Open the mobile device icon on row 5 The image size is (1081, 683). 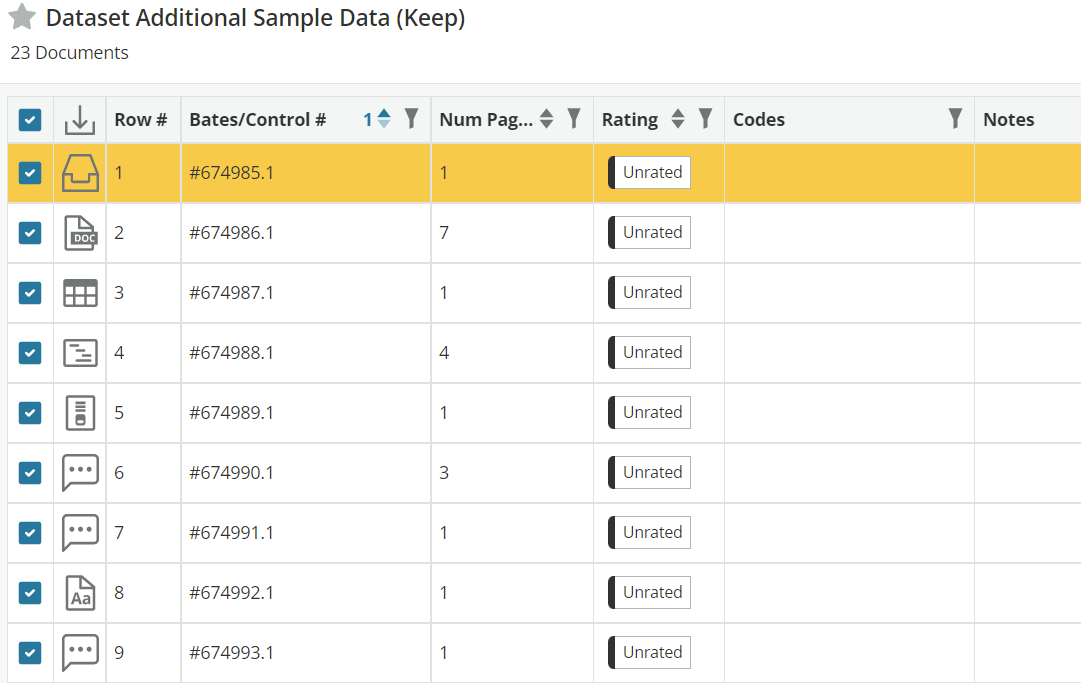(79, 412)
